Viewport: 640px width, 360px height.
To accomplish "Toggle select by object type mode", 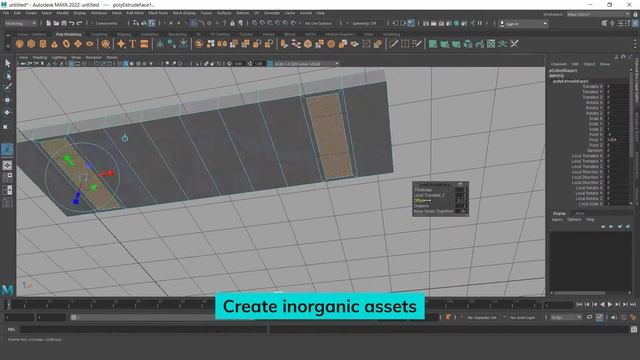I will tap(144, 23).
